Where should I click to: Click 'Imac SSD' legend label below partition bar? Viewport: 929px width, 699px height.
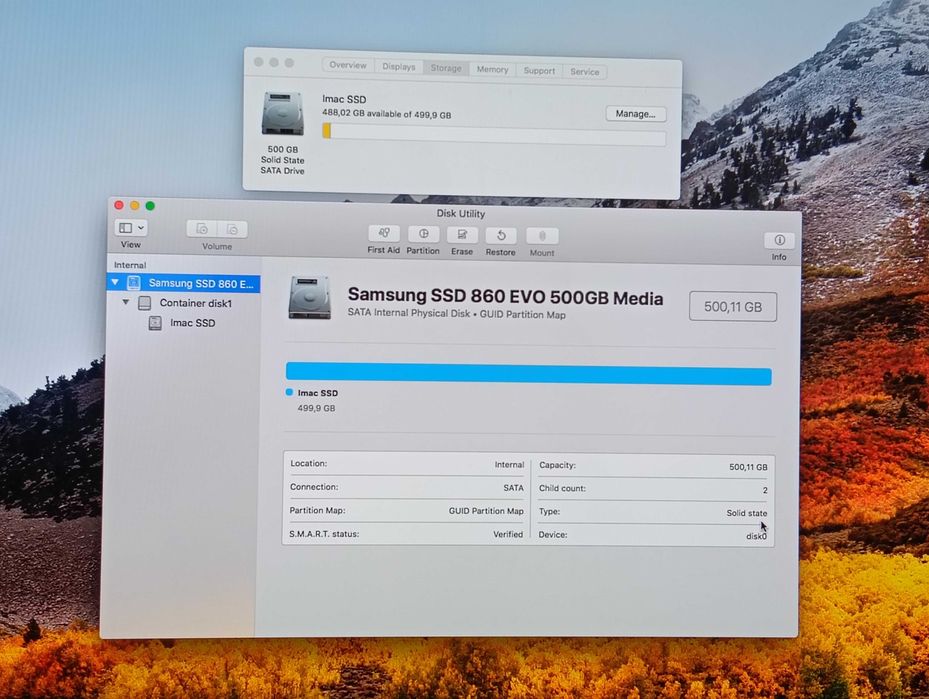[x=318, y=393]
